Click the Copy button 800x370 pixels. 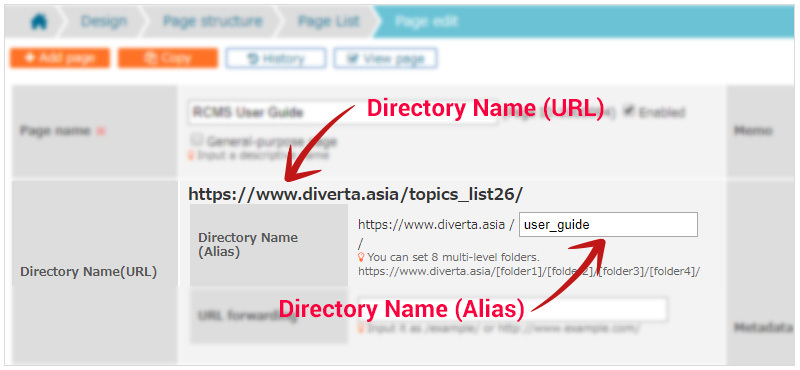coord(168,58)
